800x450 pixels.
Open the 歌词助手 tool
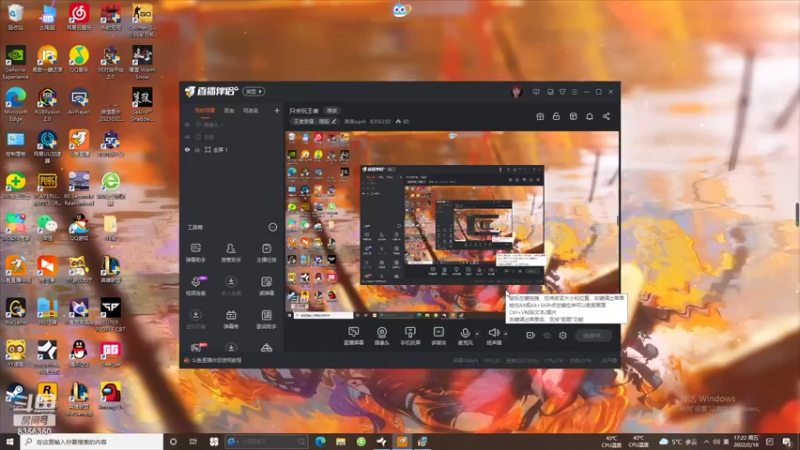click(x=266, y=319)
